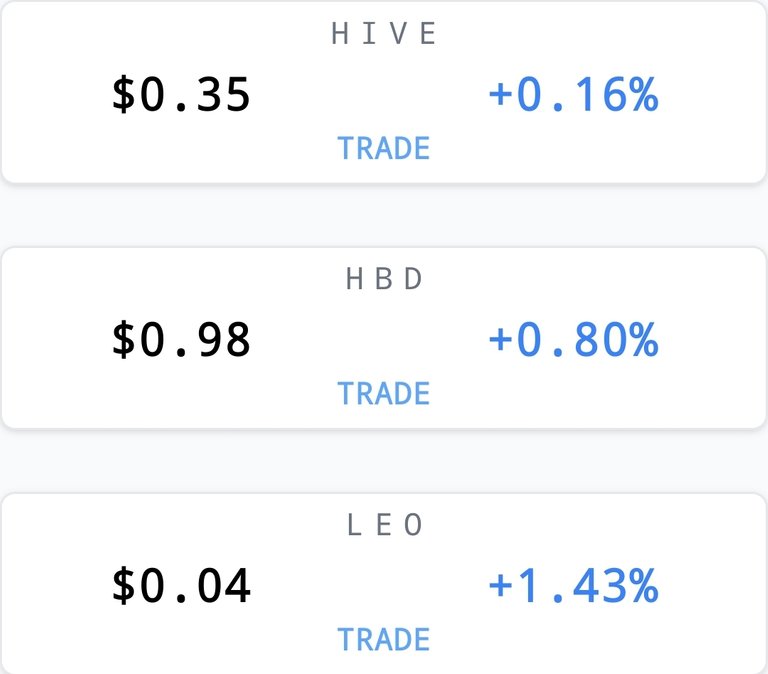Select the $0.98 HBD price
This screenshot has width=768, height=674.
[x=181, y=339]
